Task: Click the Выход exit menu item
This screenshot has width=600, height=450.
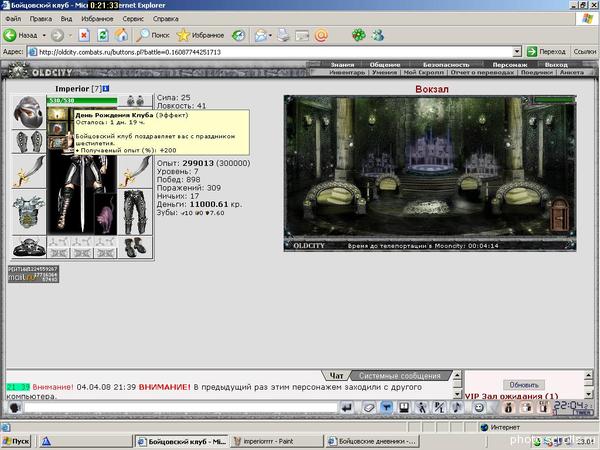Action: point(556,65)
